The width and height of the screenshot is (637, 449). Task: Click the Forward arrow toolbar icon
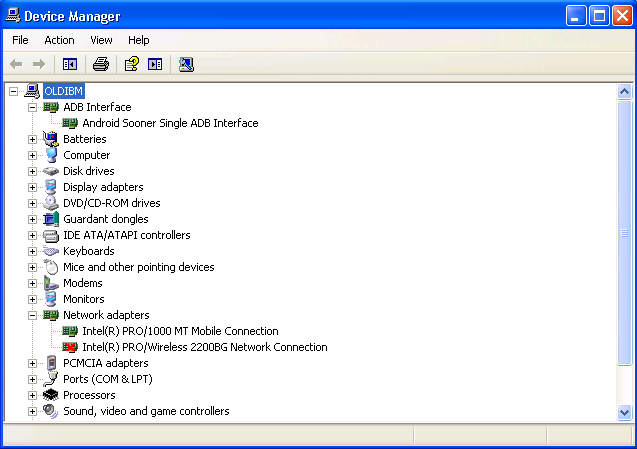(x=39, y=64)
